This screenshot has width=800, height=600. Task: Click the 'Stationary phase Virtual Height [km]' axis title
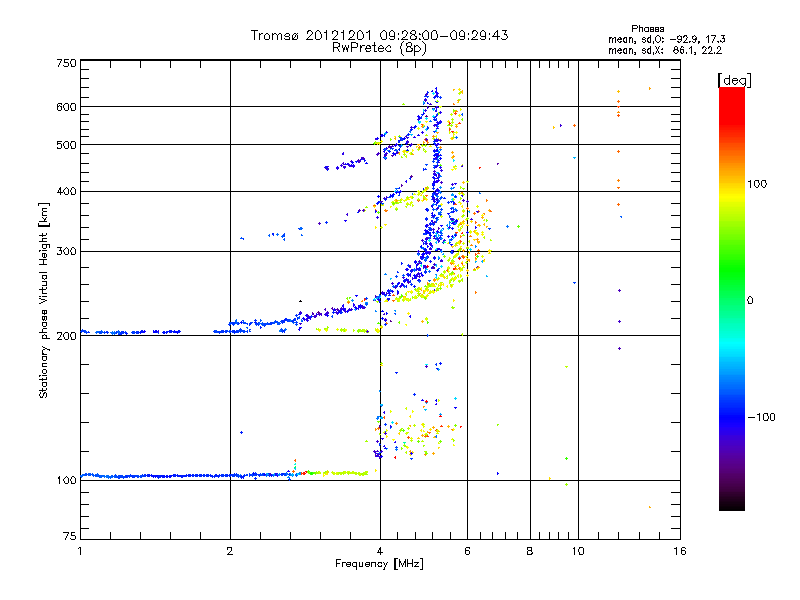click(x=43, y=300)
